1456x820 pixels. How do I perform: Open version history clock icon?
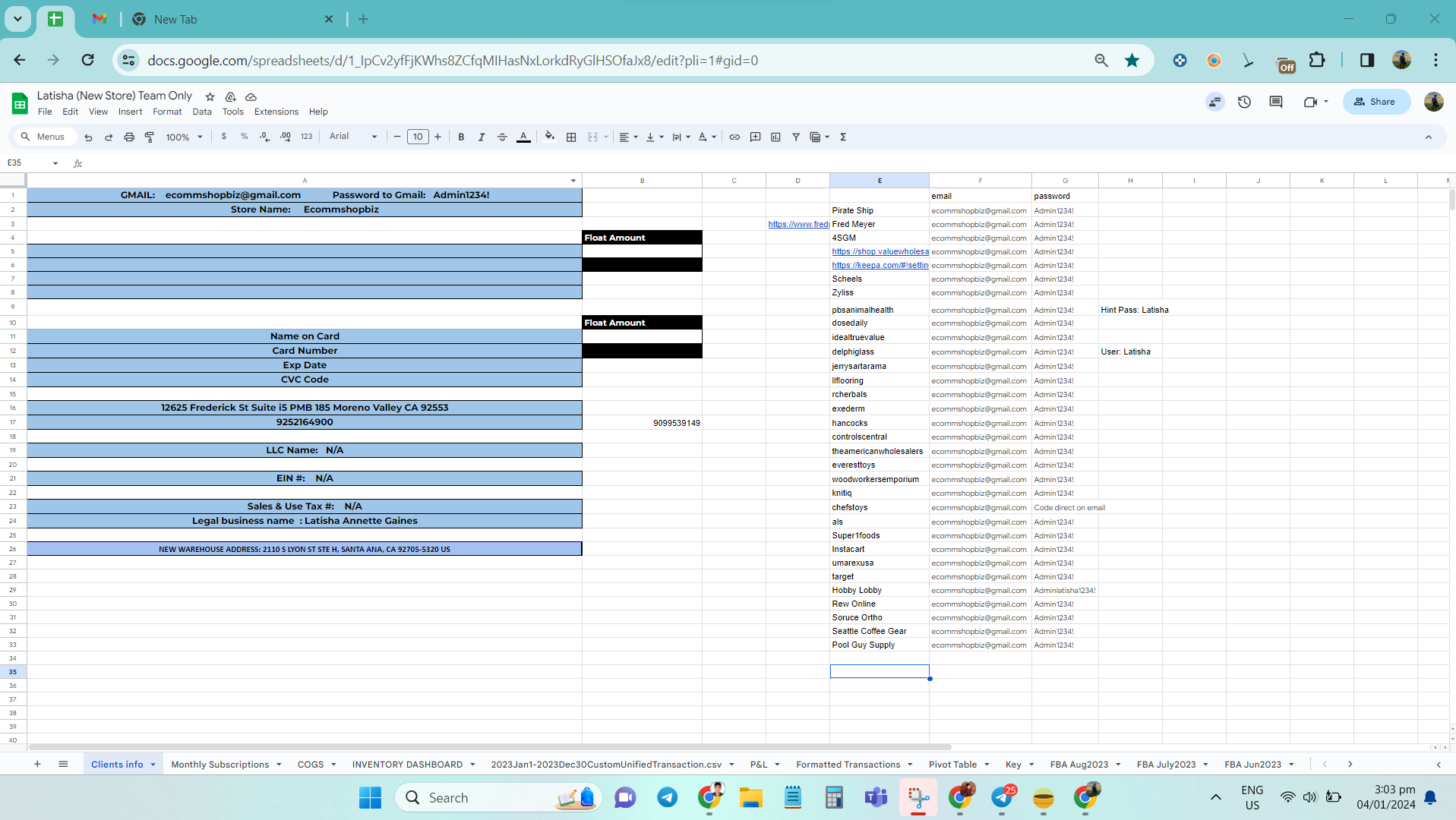point(1244,102)
